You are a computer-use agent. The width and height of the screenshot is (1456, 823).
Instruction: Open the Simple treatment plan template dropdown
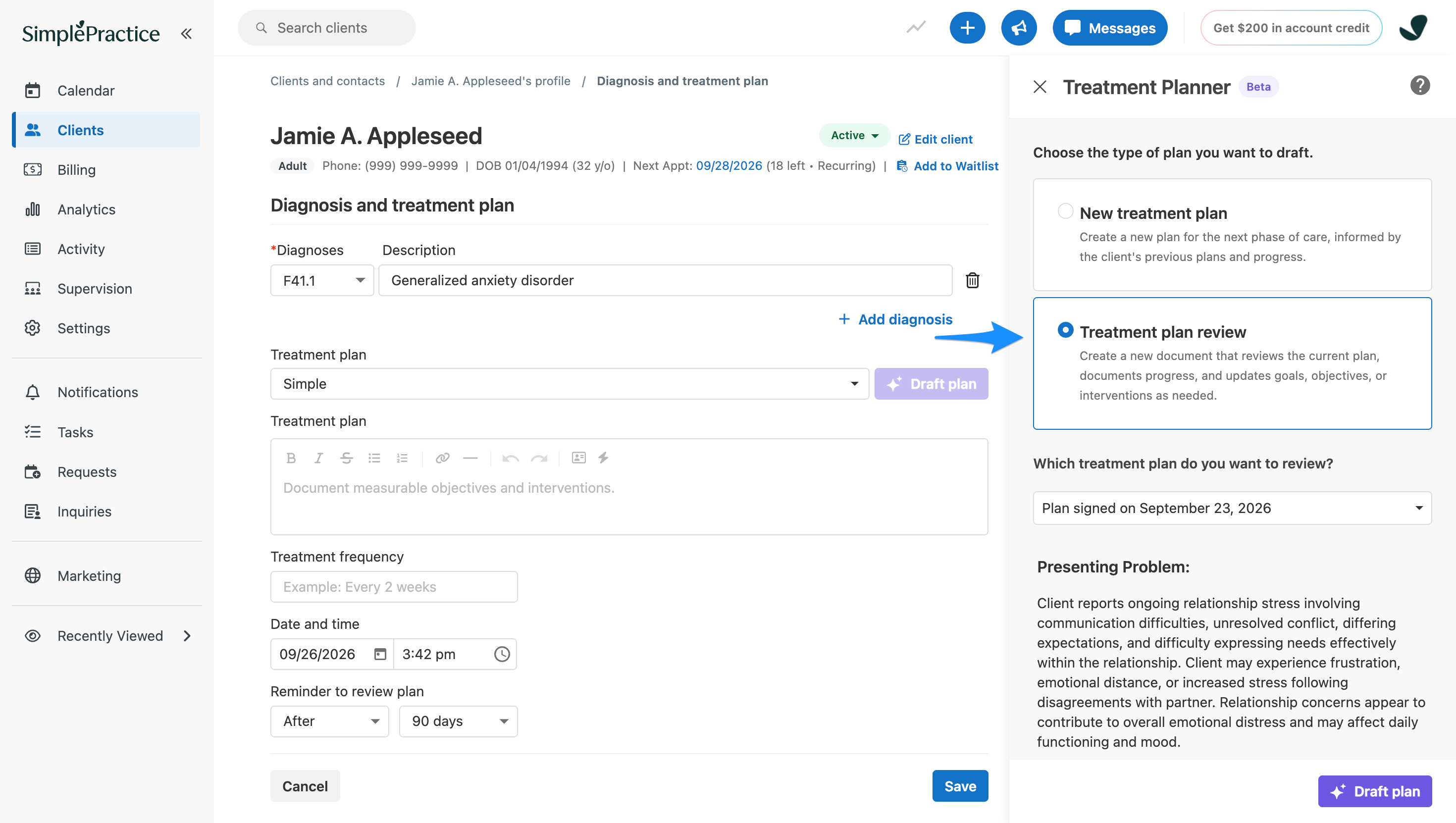coord(570,384)
